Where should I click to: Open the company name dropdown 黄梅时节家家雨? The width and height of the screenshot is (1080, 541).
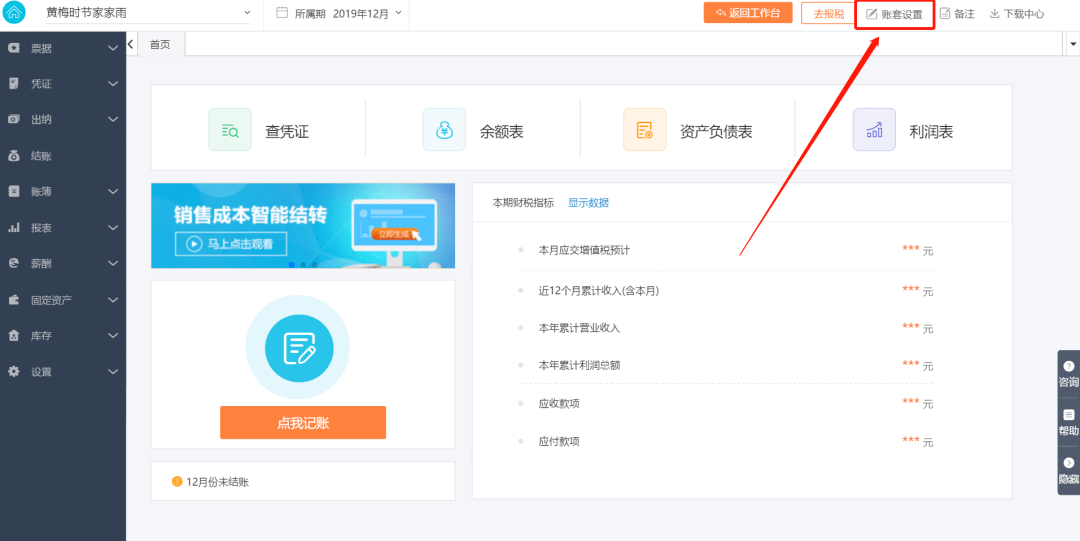(x=148, y=13)
